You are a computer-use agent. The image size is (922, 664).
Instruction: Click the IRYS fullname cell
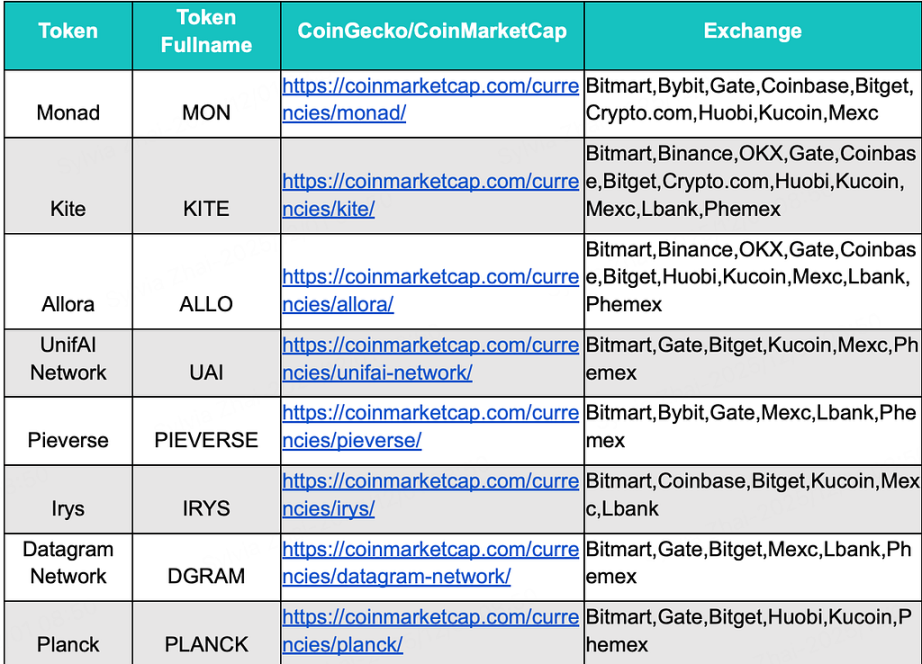click(206, 508)
